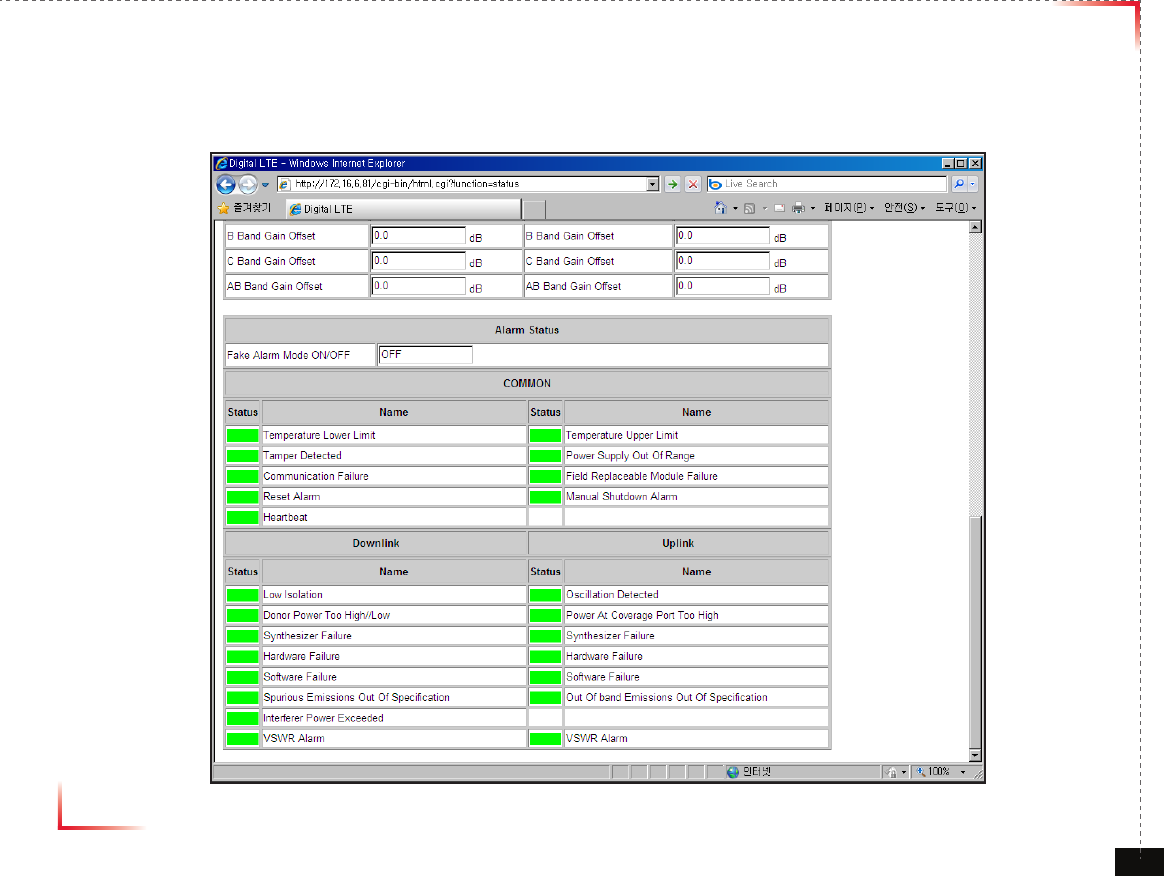1164x876 pixels.
Task: Click the 'Communication Failure' alarm name
Action: click(x=315, y=477)
